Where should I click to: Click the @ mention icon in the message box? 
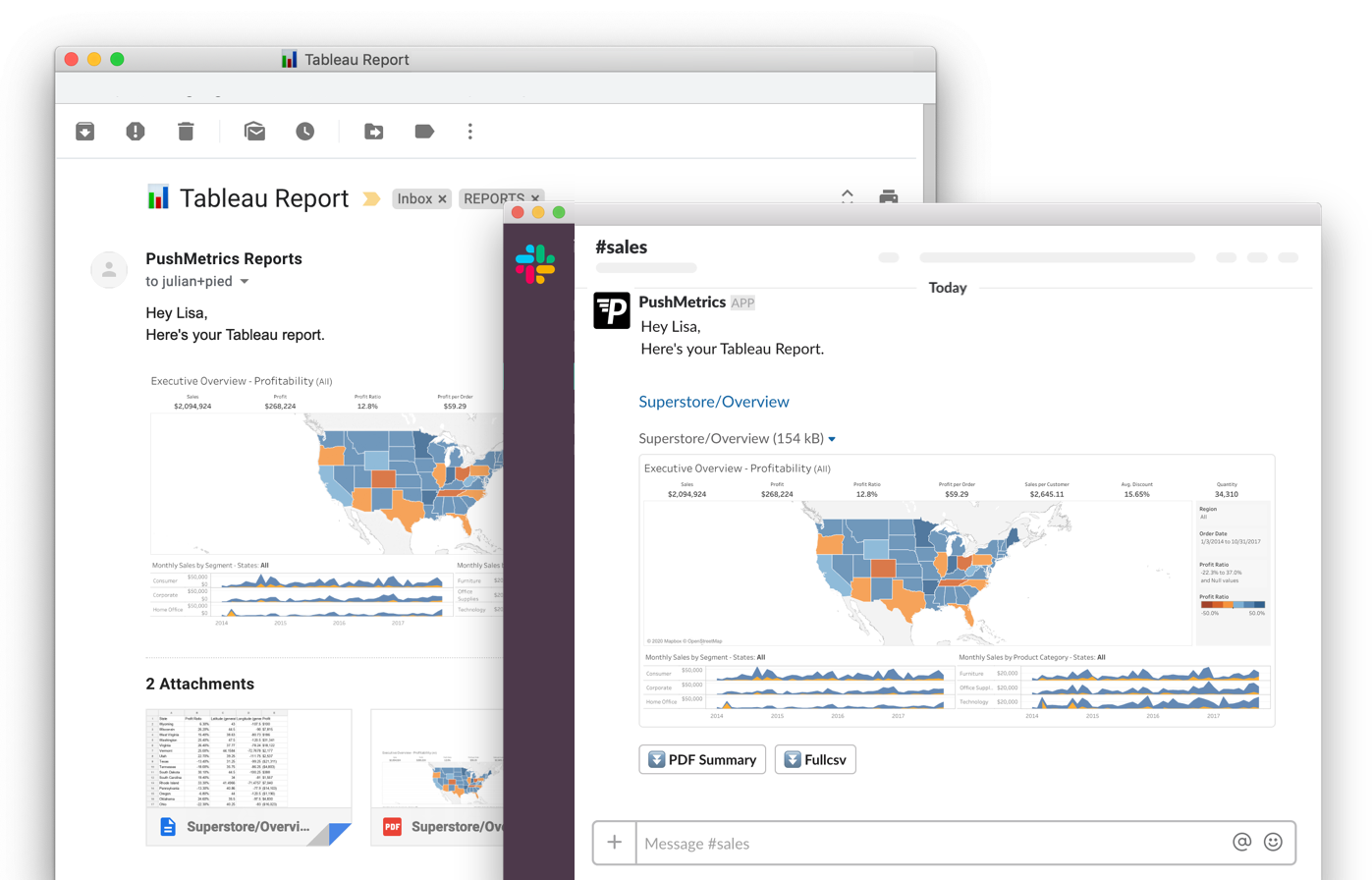[1242, 842]
